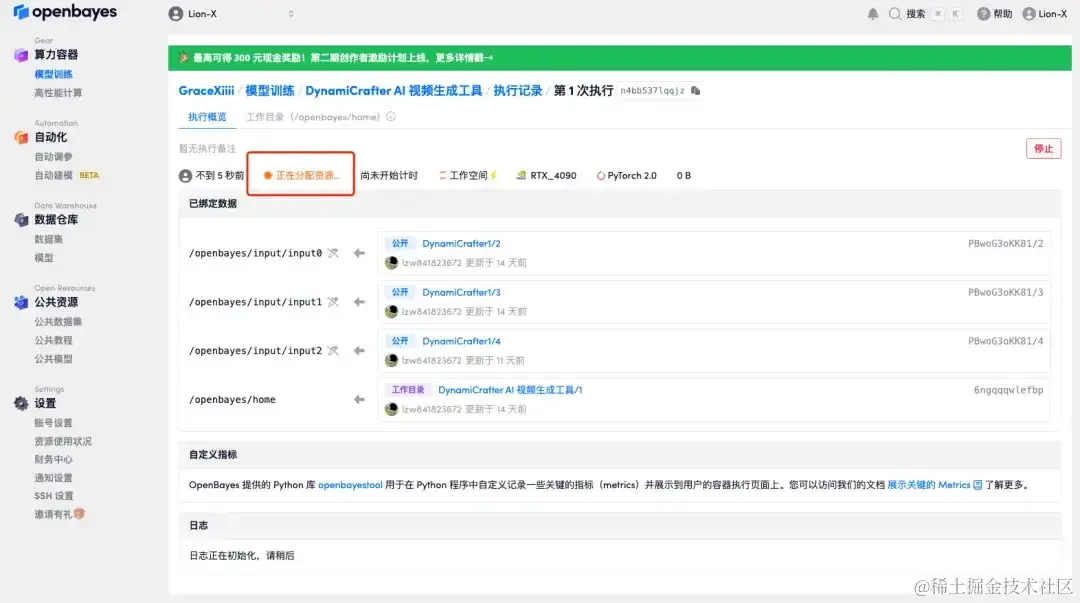Go to 模型训练 breadcrumb link
This screenshot has width=1080, height=603.
pyautogui.click(x=269, y=91)
